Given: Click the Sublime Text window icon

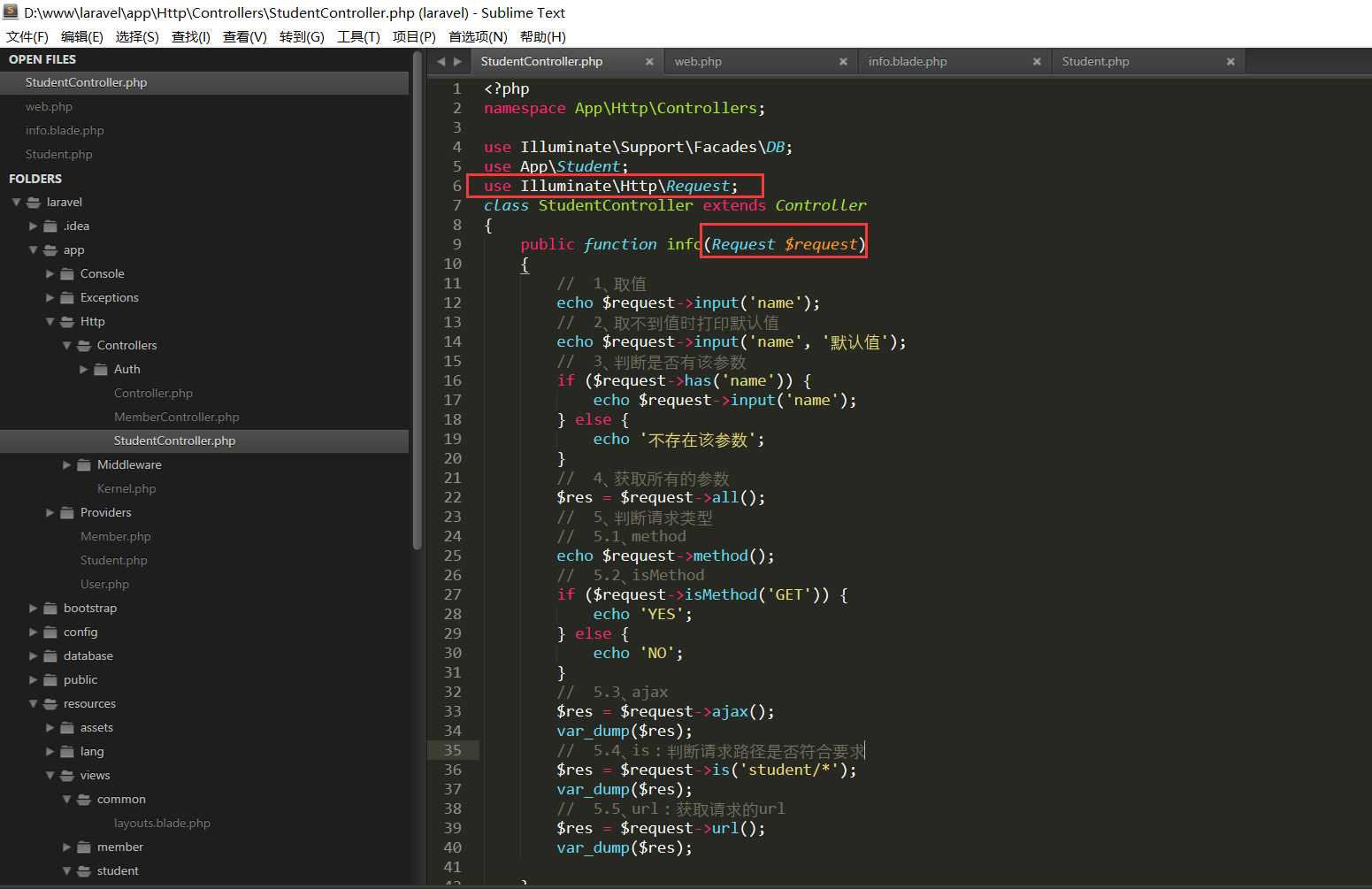Looking at the screenshot, I should click(x=11, y=11).
